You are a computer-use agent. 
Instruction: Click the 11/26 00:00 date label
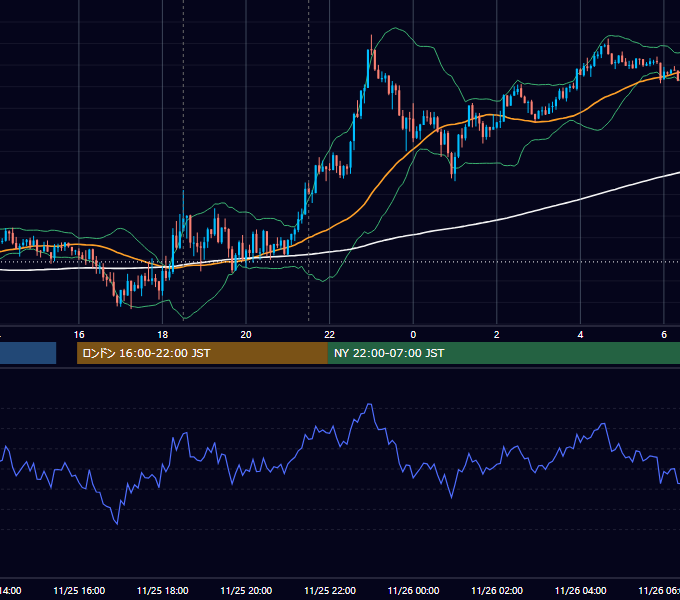[x=413, y=591]
